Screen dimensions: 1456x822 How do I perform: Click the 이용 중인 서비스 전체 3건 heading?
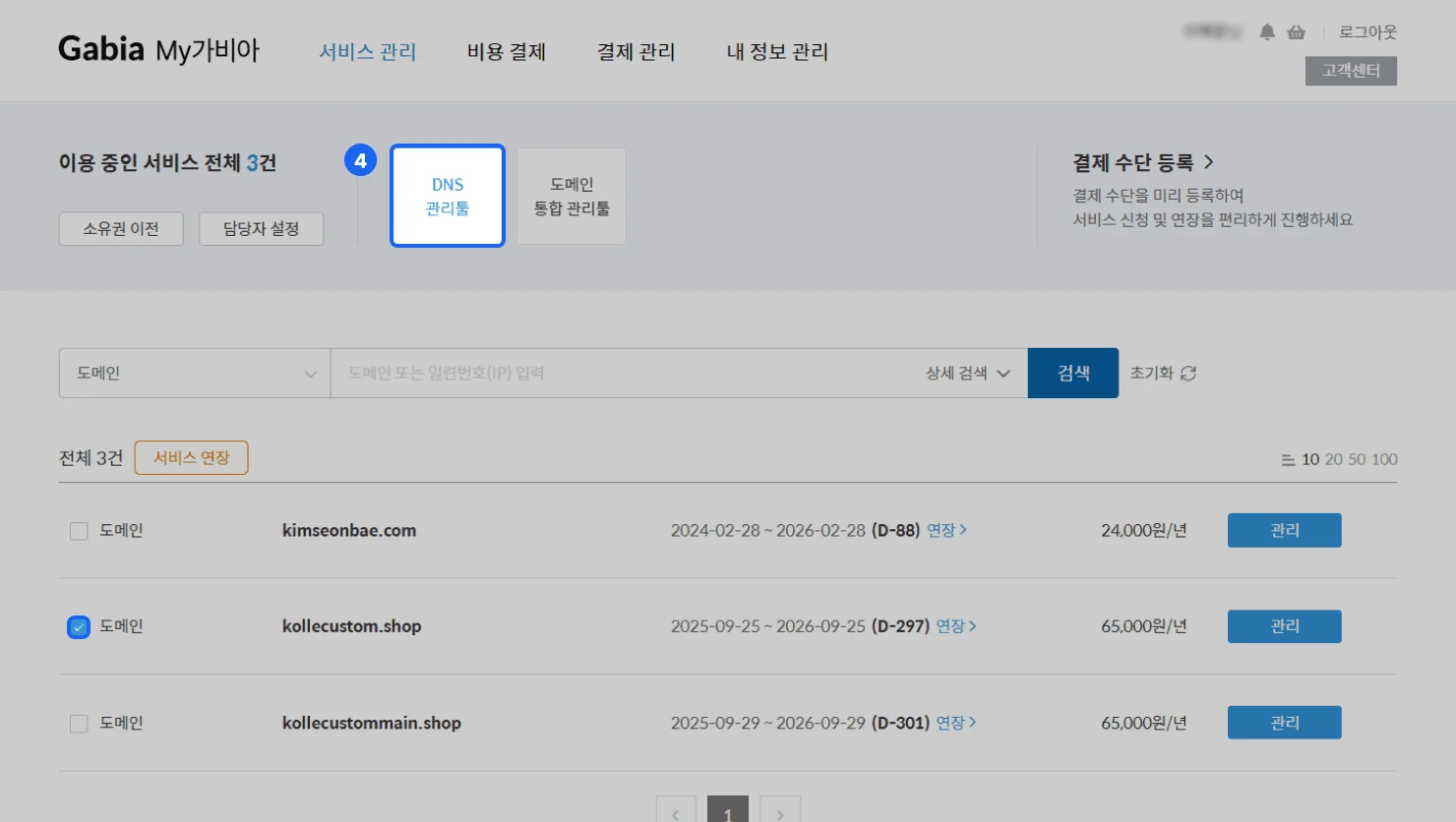pyautogui.click(x=167, y=163)
